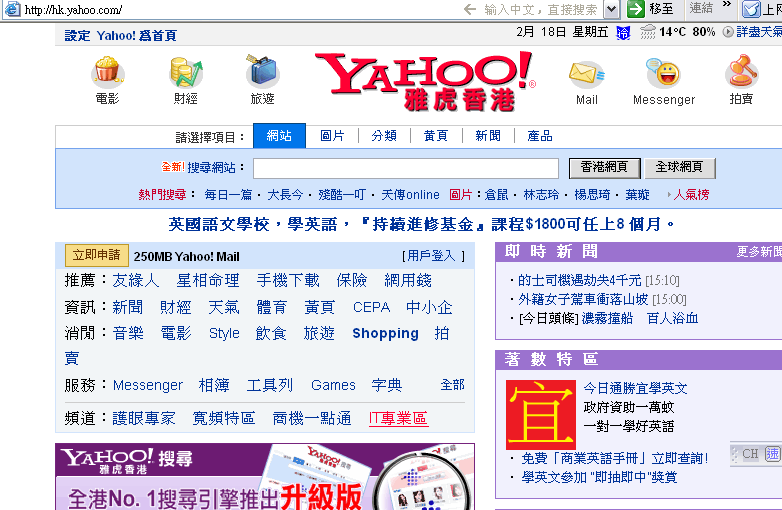
Task: Open the 電影 movies popcorn icon
Action: coord(107,71)
